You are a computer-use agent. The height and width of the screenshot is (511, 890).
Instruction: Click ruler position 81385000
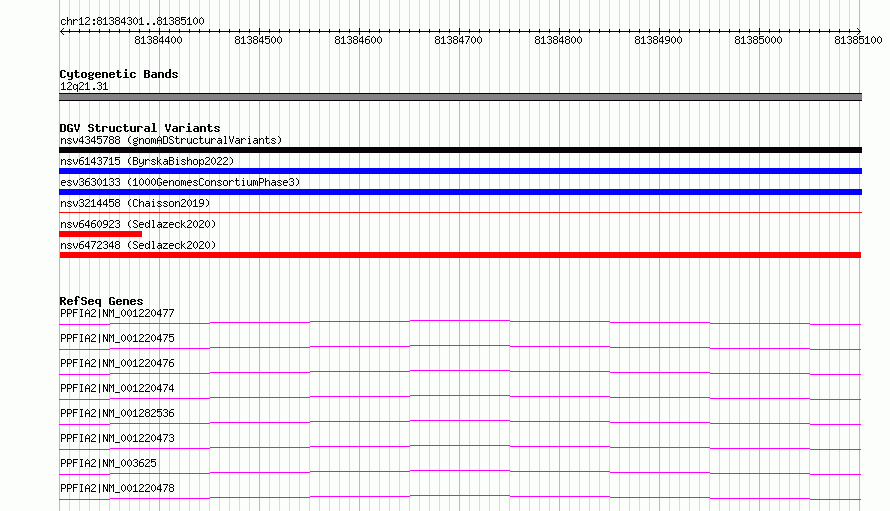pyautogui.click(x=758, y=40)
